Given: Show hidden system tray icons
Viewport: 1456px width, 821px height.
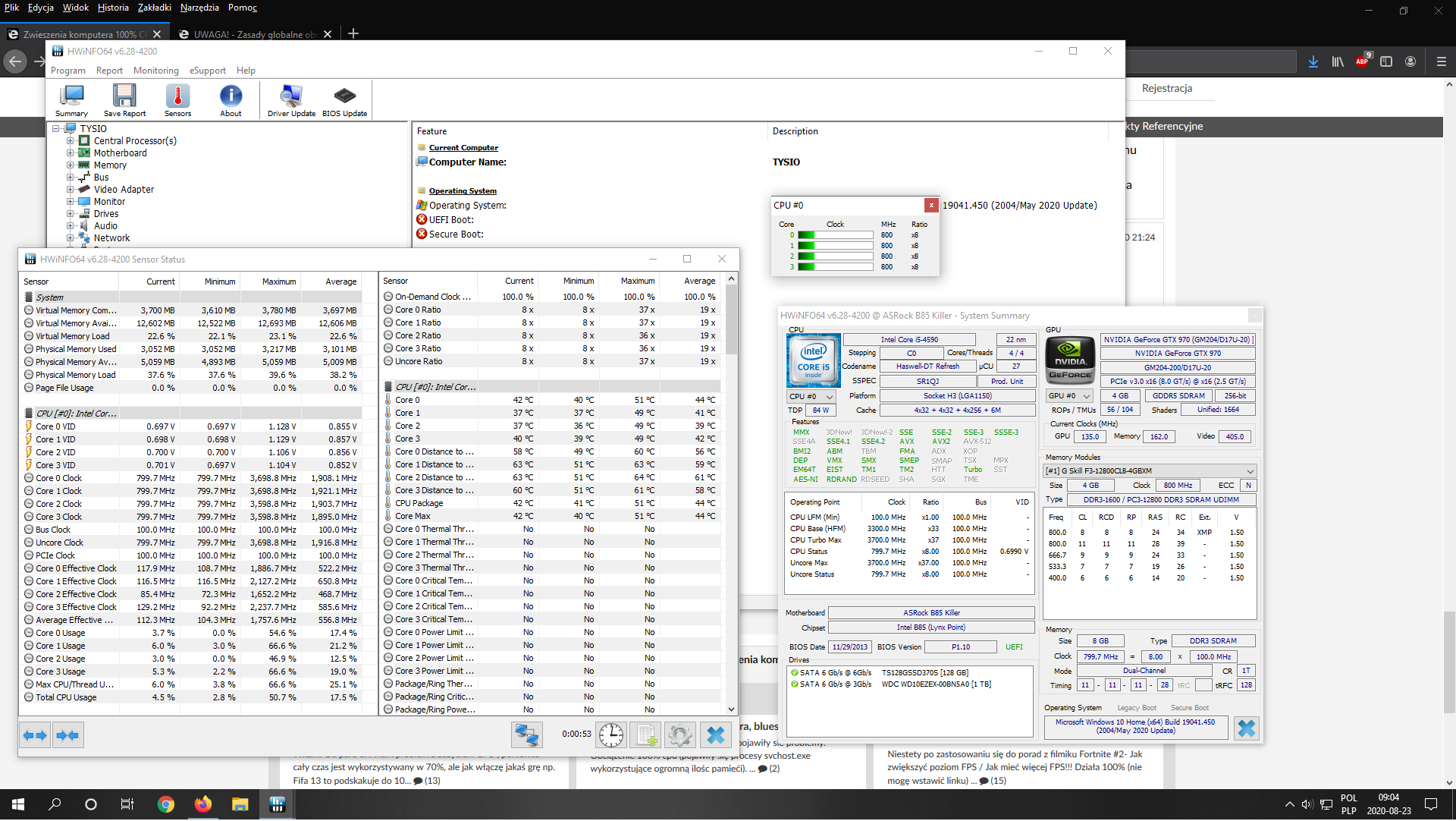Looking at the screenshot, I should click(x=1289, y=805).
